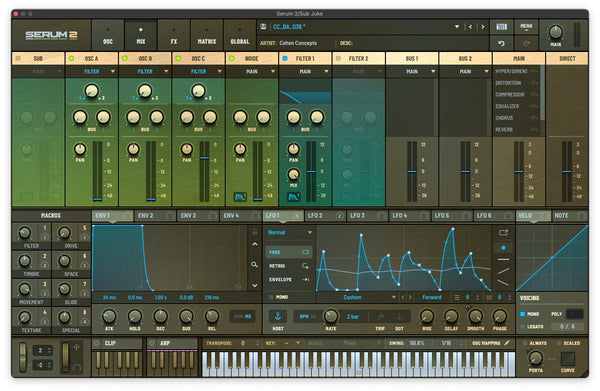600x391 pixels.
Task: Click the envelope up chevron
Action: pos(254,244)
